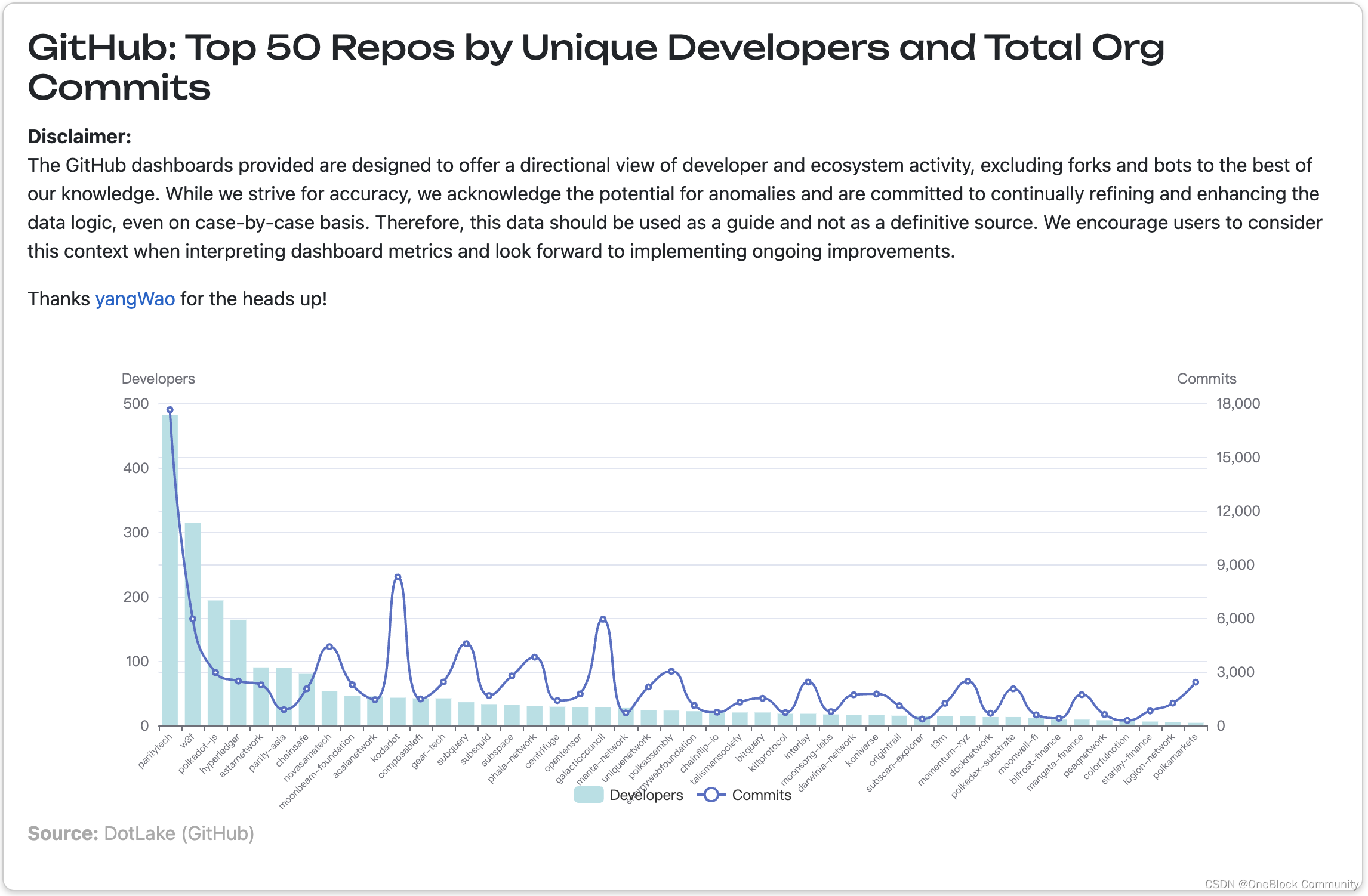Click the subquery commits peak point
This screenshot has height=896, width=1368.
[466, 644]
